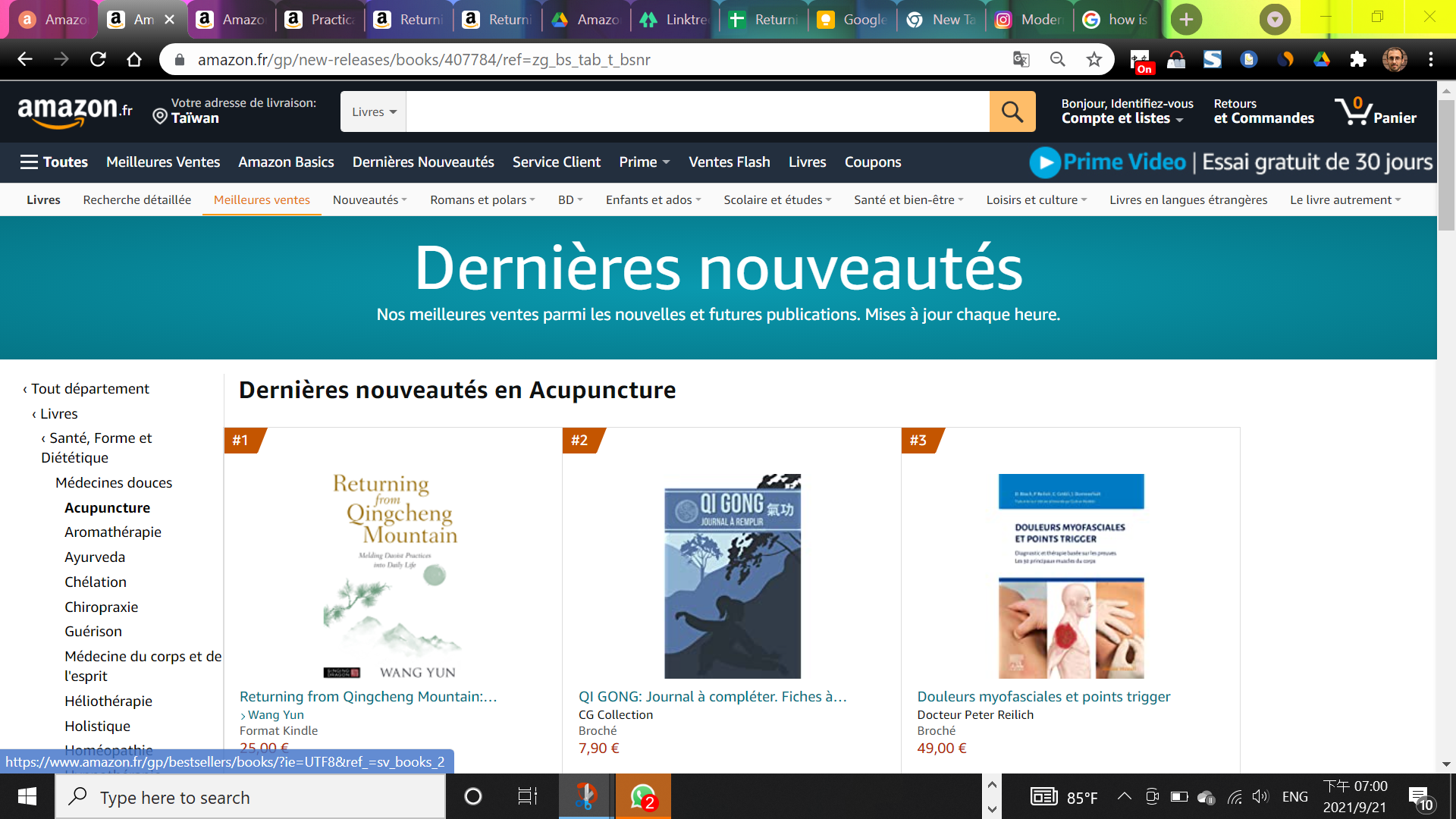Viewport: 1456px width, 819px height.
Task: Click the browser back arrow
Action: pyautogui.click(x=25, y=59)
